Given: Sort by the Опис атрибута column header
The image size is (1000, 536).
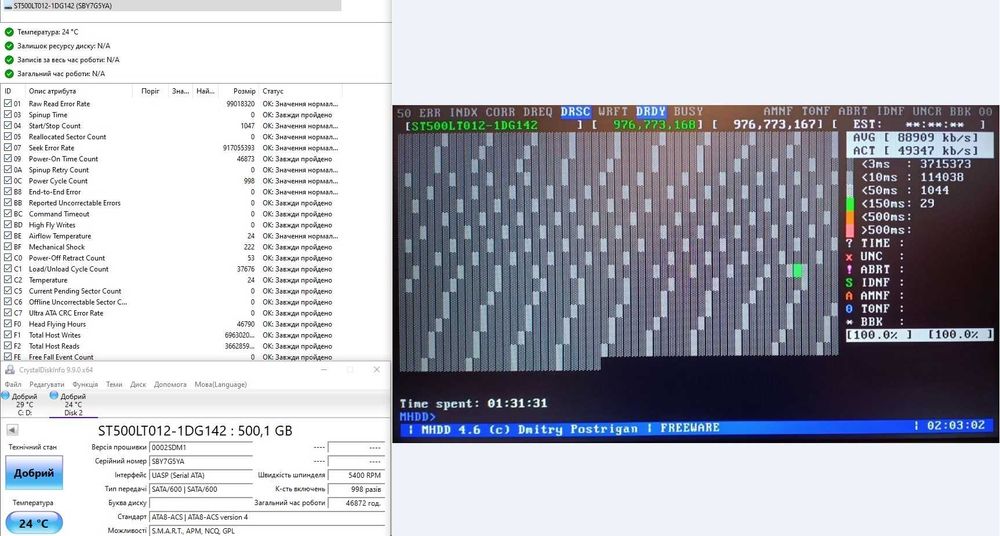Looking at the screenshot, I should point(80,91).
